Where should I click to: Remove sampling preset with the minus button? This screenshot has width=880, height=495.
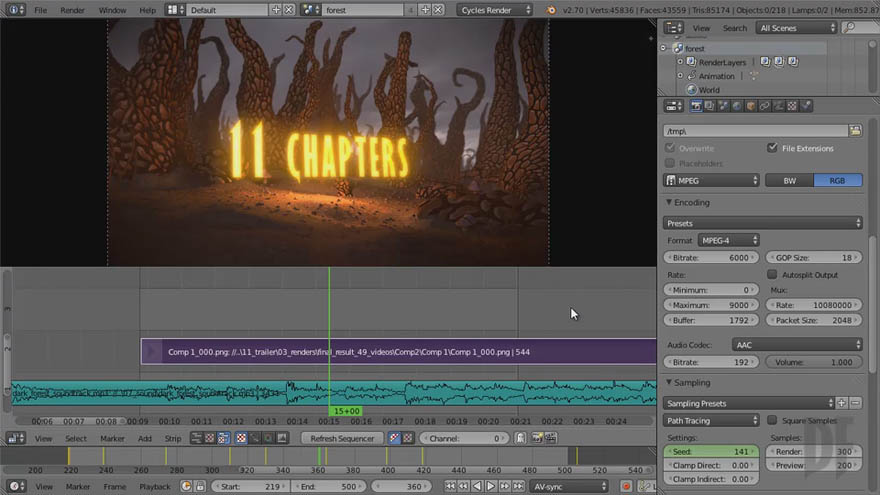coord(855,403)
